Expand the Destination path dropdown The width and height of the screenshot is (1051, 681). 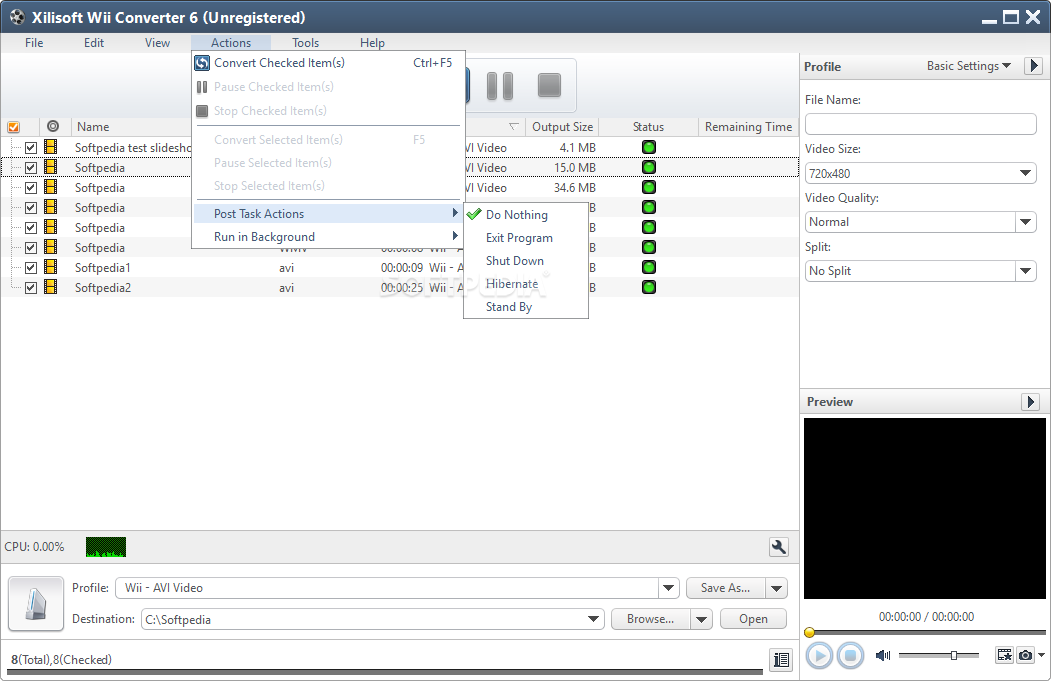[593, 619]
